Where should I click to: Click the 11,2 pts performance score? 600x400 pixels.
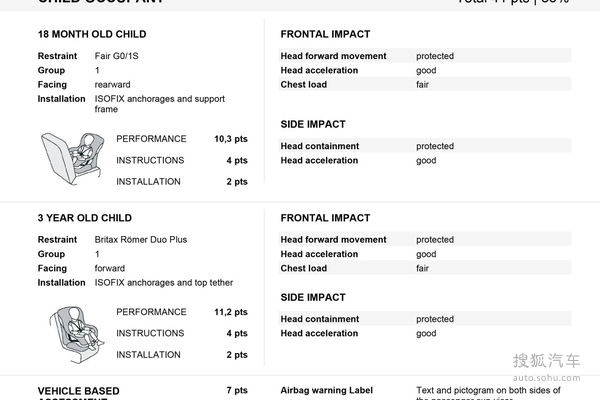[230, 312]
